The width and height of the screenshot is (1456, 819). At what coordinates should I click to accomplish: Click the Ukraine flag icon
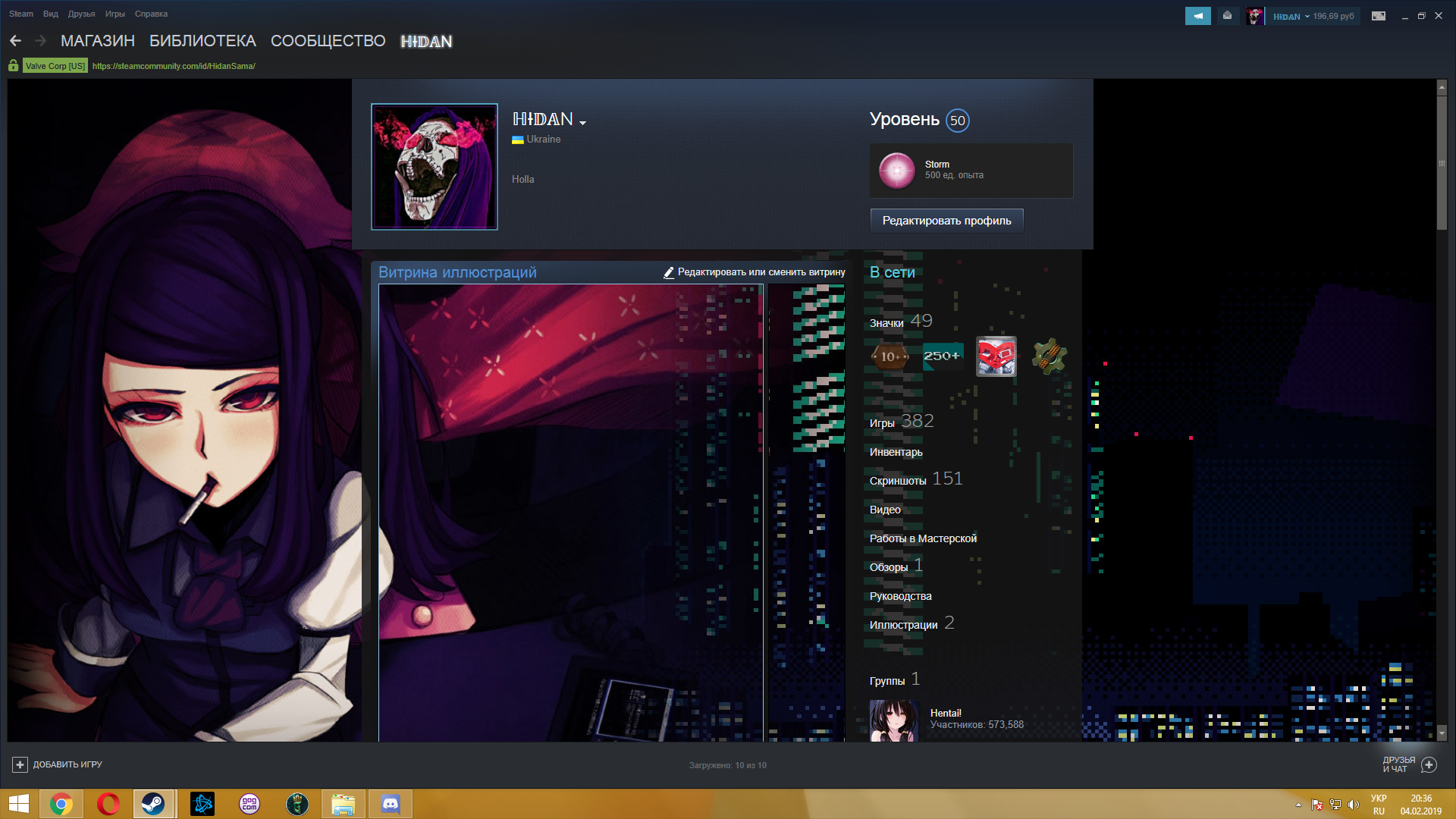[518, 140]
